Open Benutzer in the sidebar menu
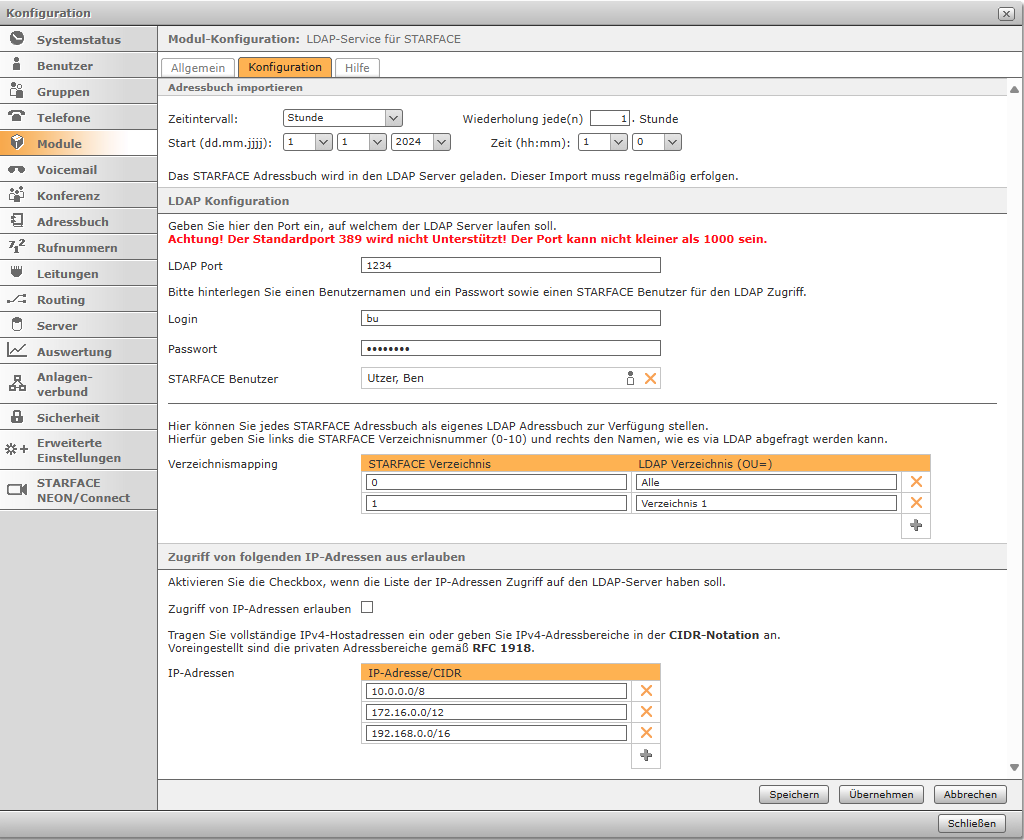 [78, 65]
